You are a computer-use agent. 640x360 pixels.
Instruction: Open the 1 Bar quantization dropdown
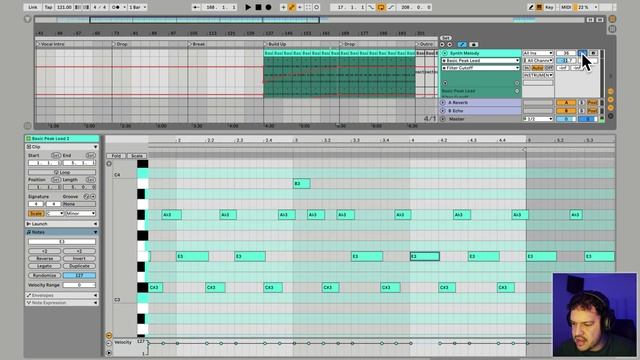click(138, 7)
